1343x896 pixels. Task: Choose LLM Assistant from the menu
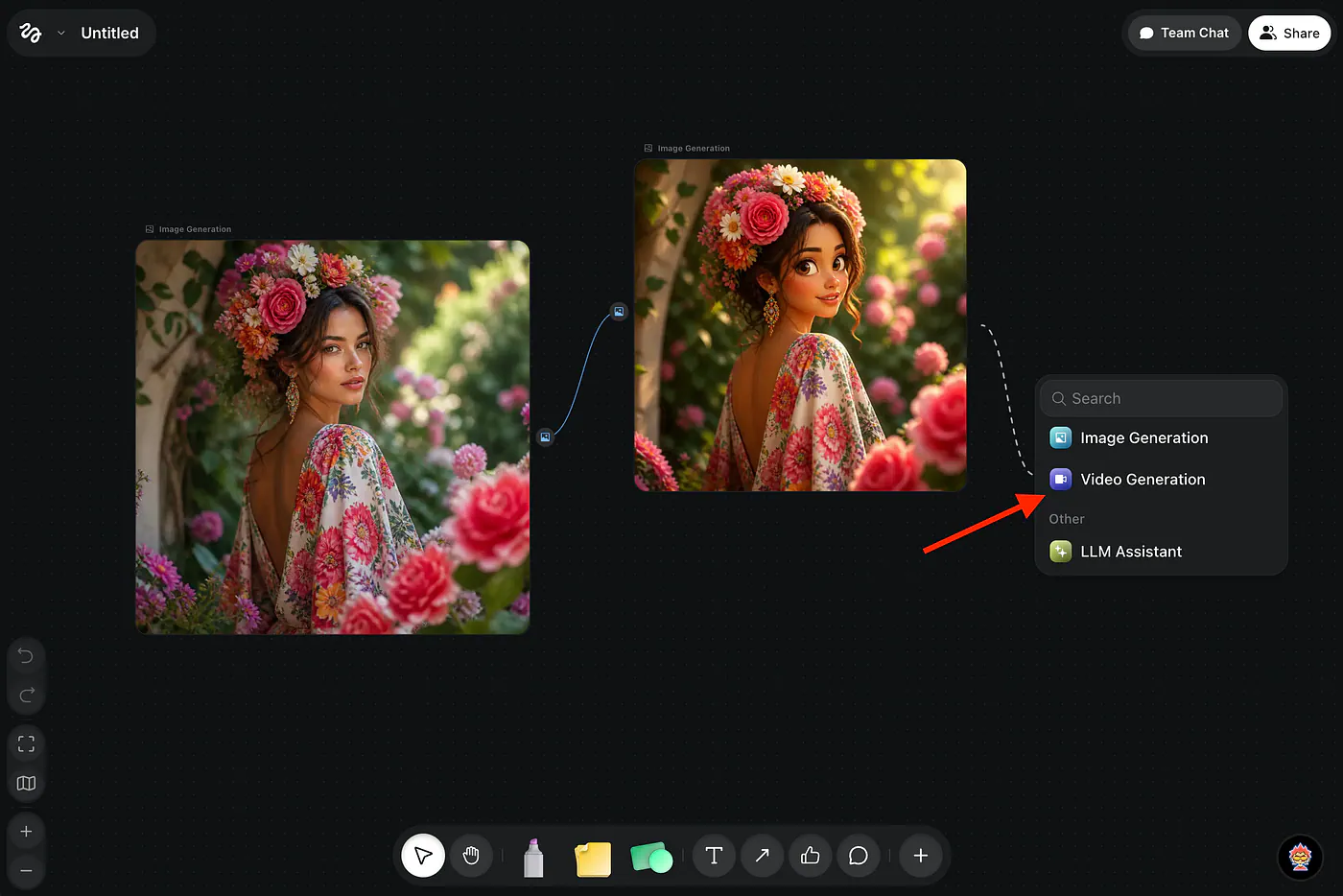tap(1161, 552)
